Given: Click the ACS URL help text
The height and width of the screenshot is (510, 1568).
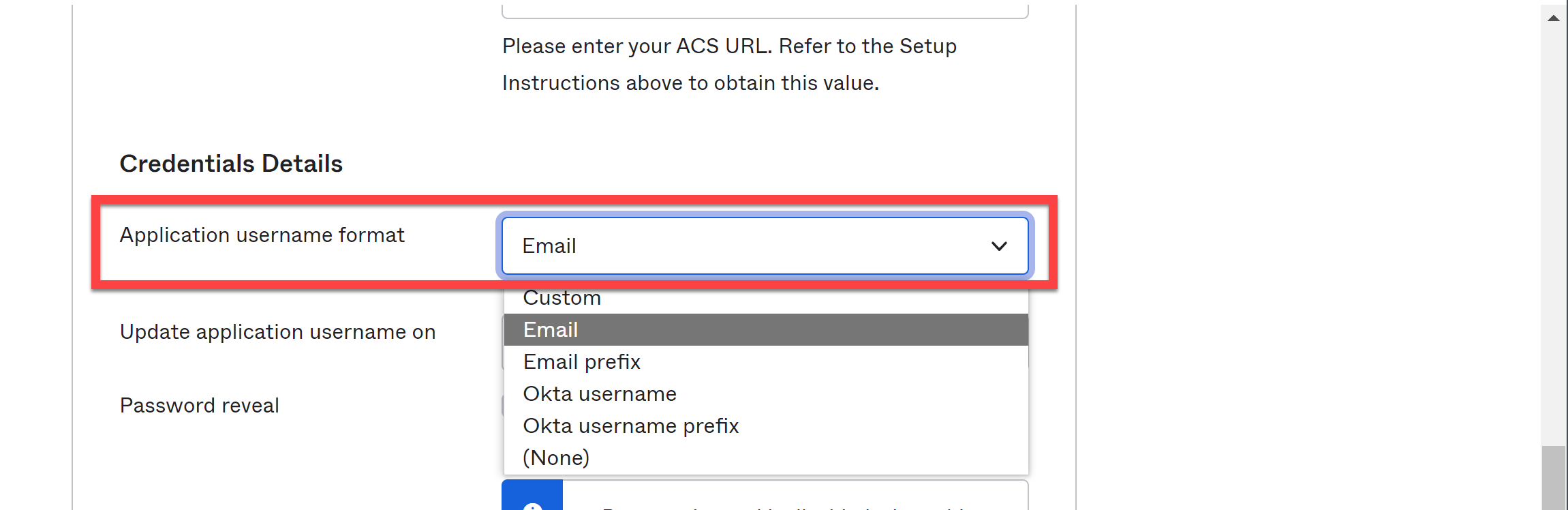Looking at the screenshot, I should (x=729, y=65).
